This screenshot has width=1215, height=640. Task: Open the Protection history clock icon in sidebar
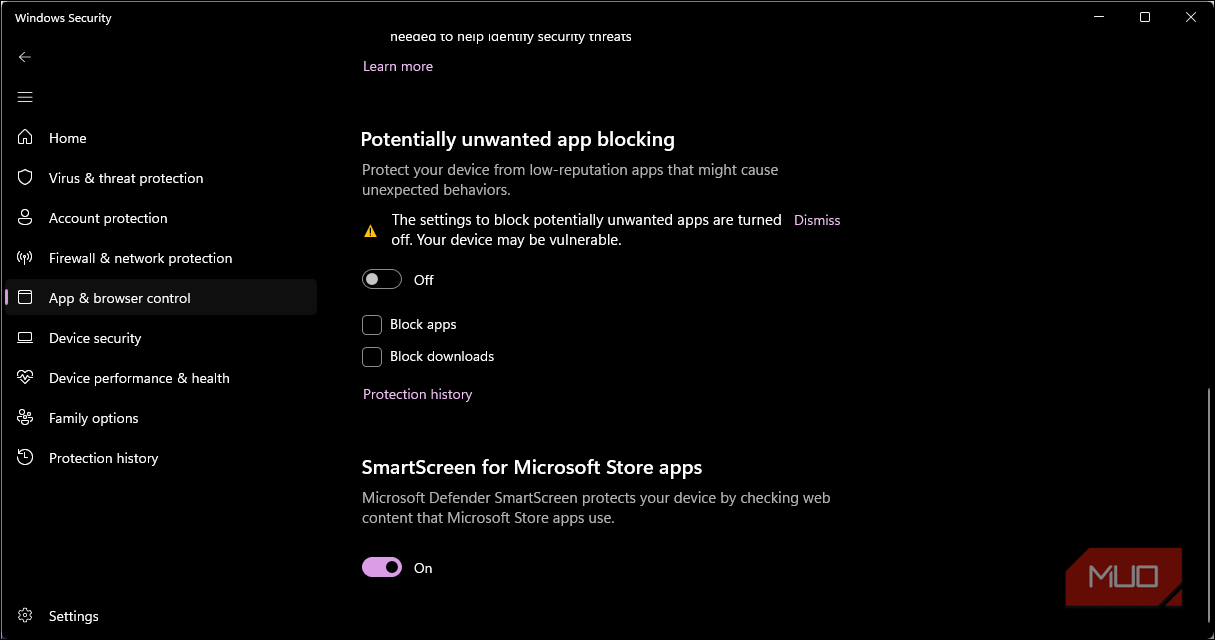pos(26,458)
